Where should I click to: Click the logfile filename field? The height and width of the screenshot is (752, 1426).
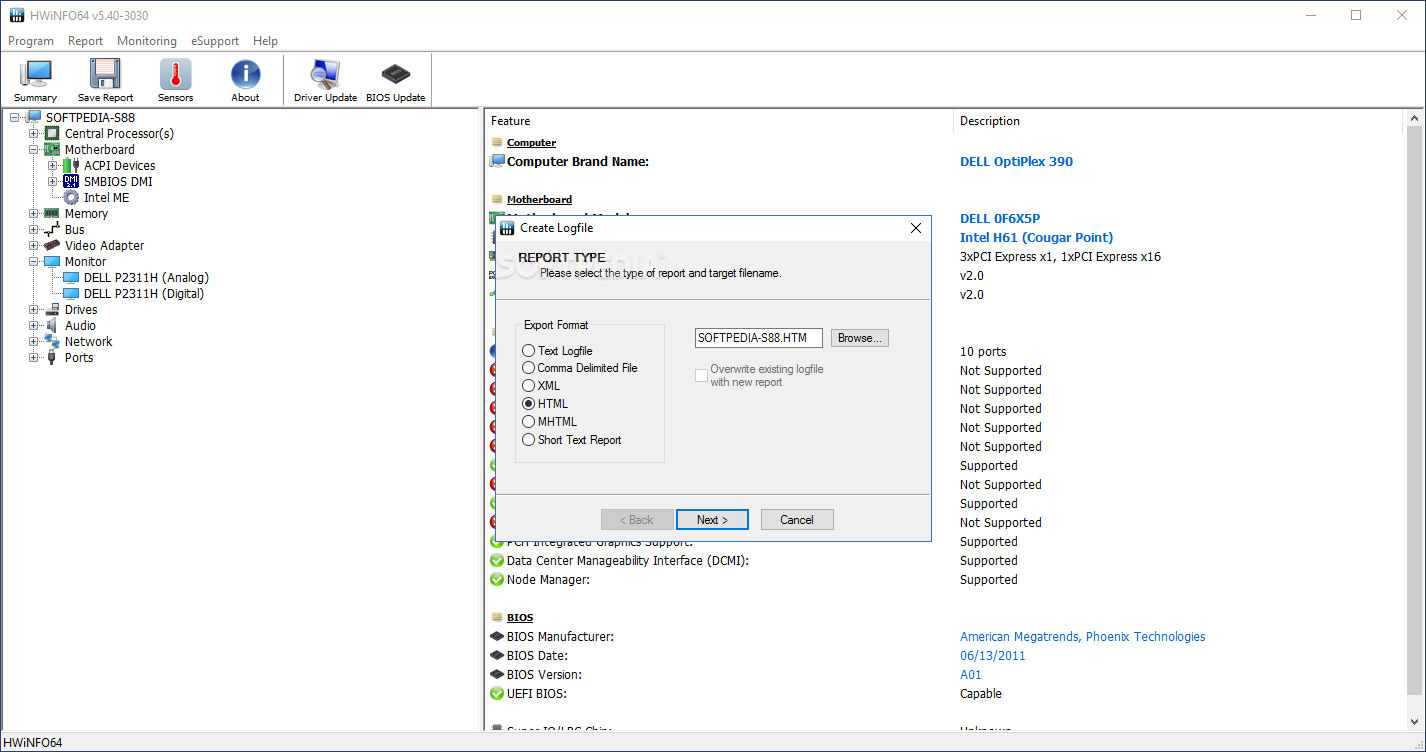tap(758, 338)
